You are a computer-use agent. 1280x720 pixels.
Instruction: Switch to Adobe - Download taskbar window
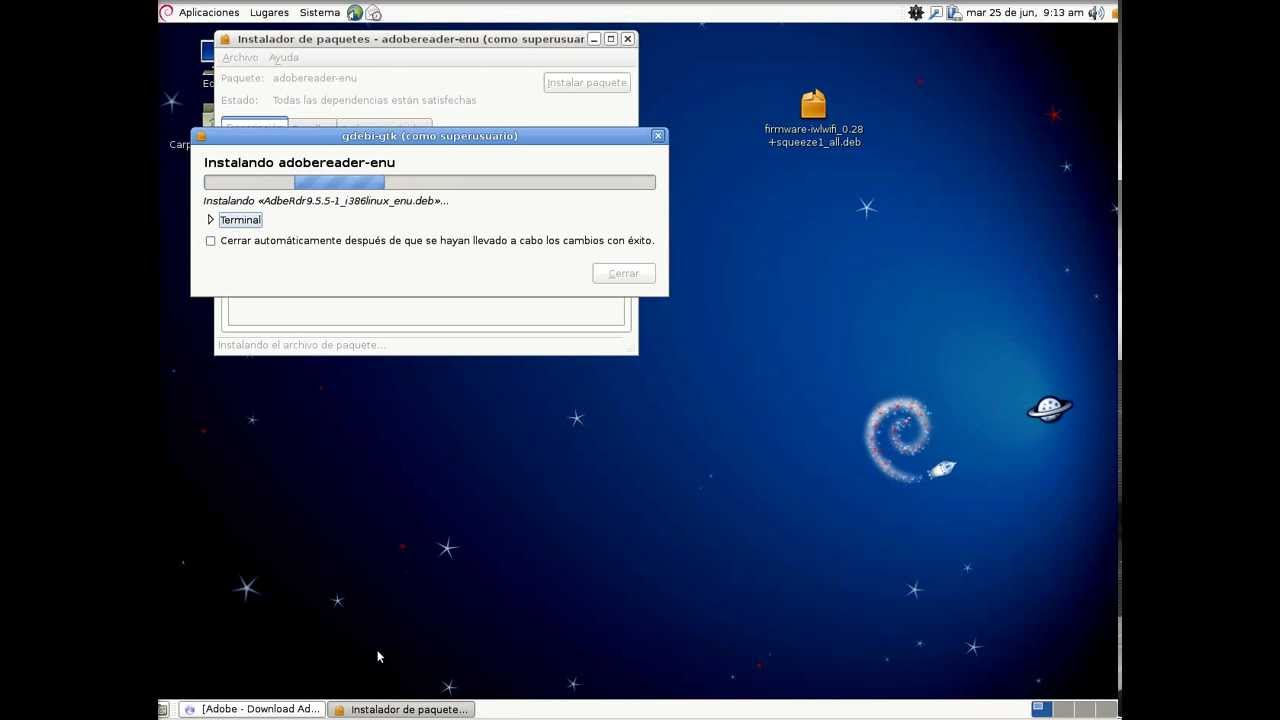252,709
